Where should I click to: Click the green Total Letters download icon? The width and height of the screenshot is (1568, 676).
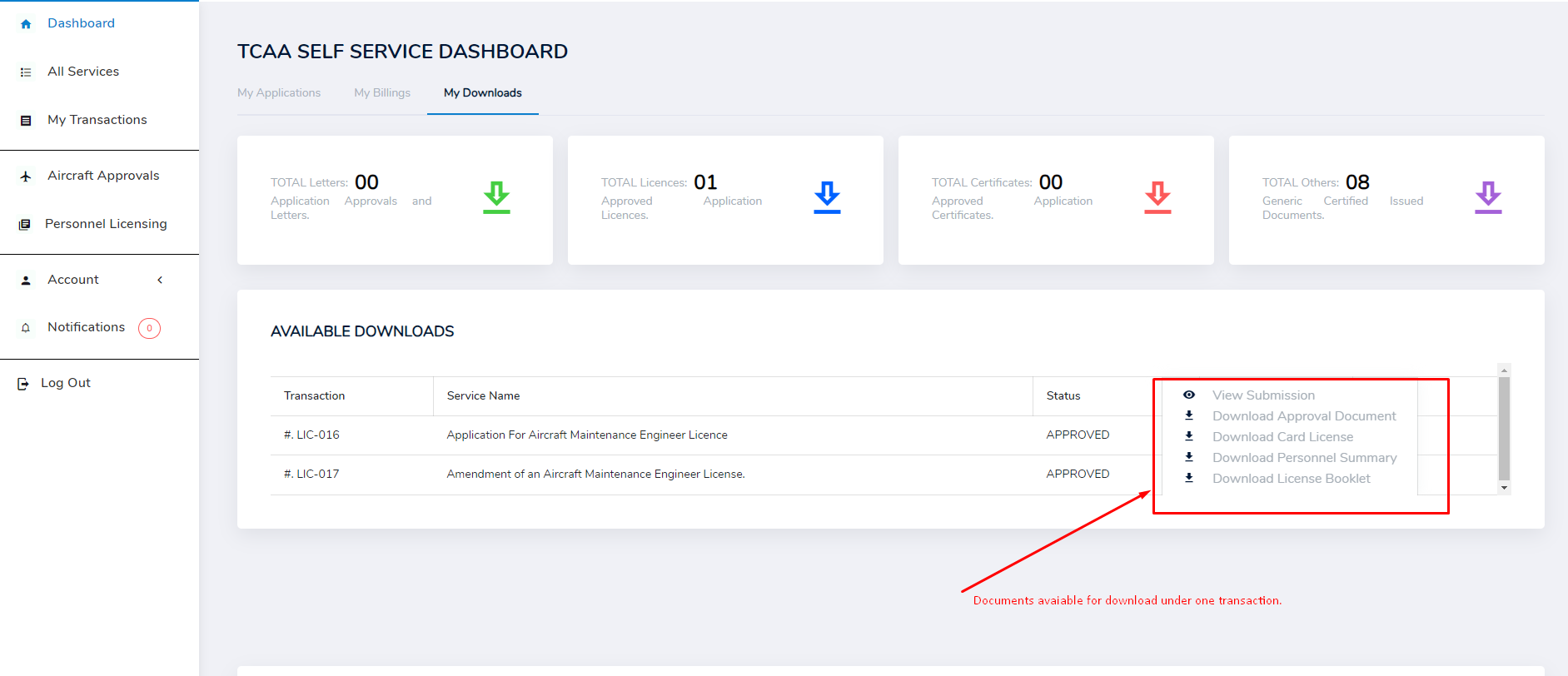(496, 197)
